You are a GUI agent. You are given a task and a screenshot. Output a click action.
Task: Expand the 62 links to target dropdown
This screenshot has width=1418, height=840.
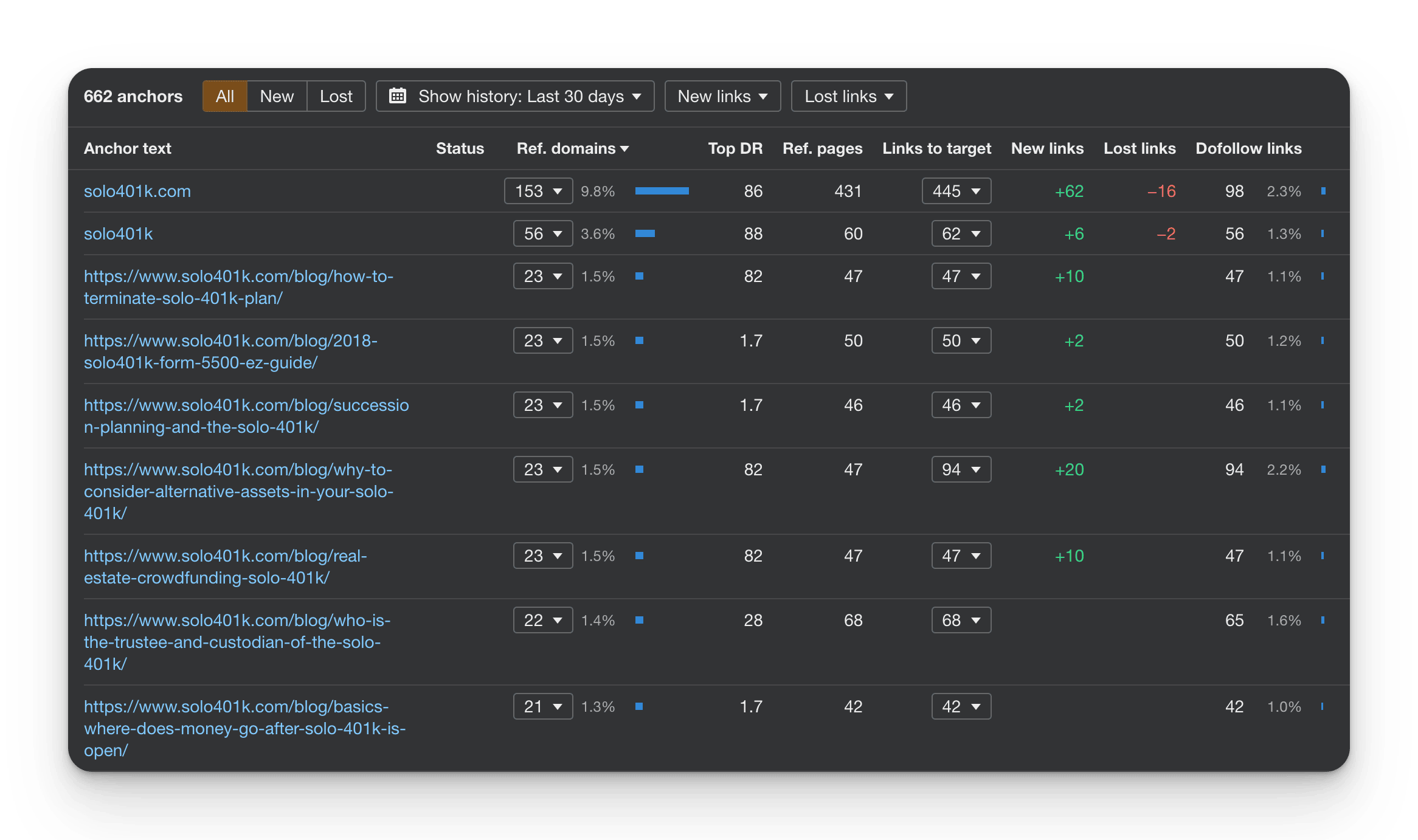tap(961, 233)
